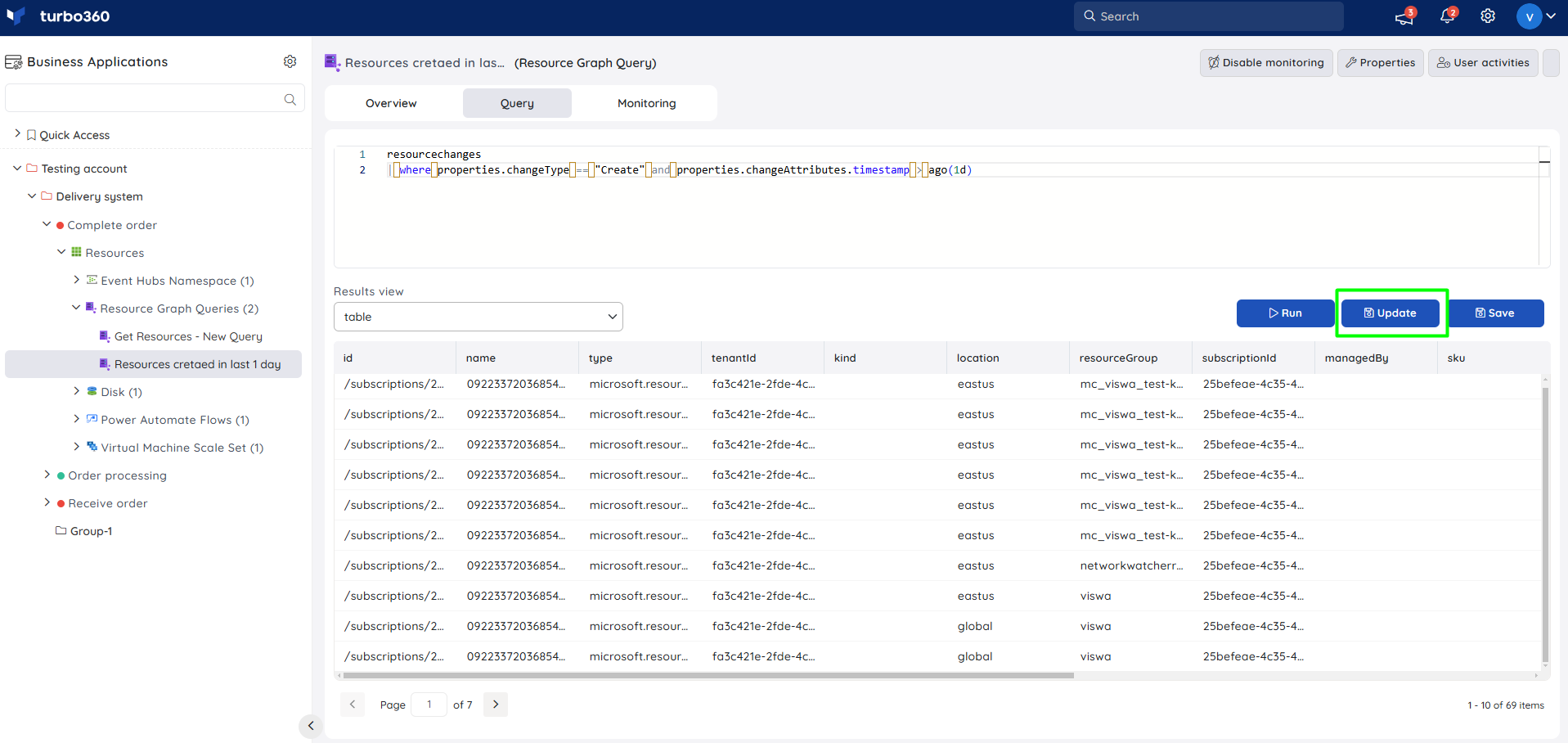Focus the top Search box
Viewport: 1568px width, 743px height.
coord(1208,16)
